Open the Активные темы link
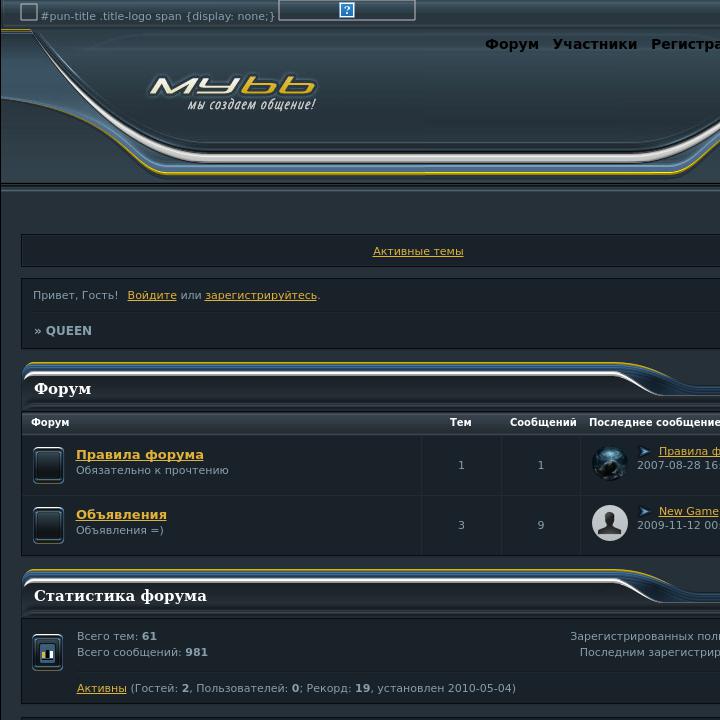Screen dimensions: 720x720 (418, 251)
